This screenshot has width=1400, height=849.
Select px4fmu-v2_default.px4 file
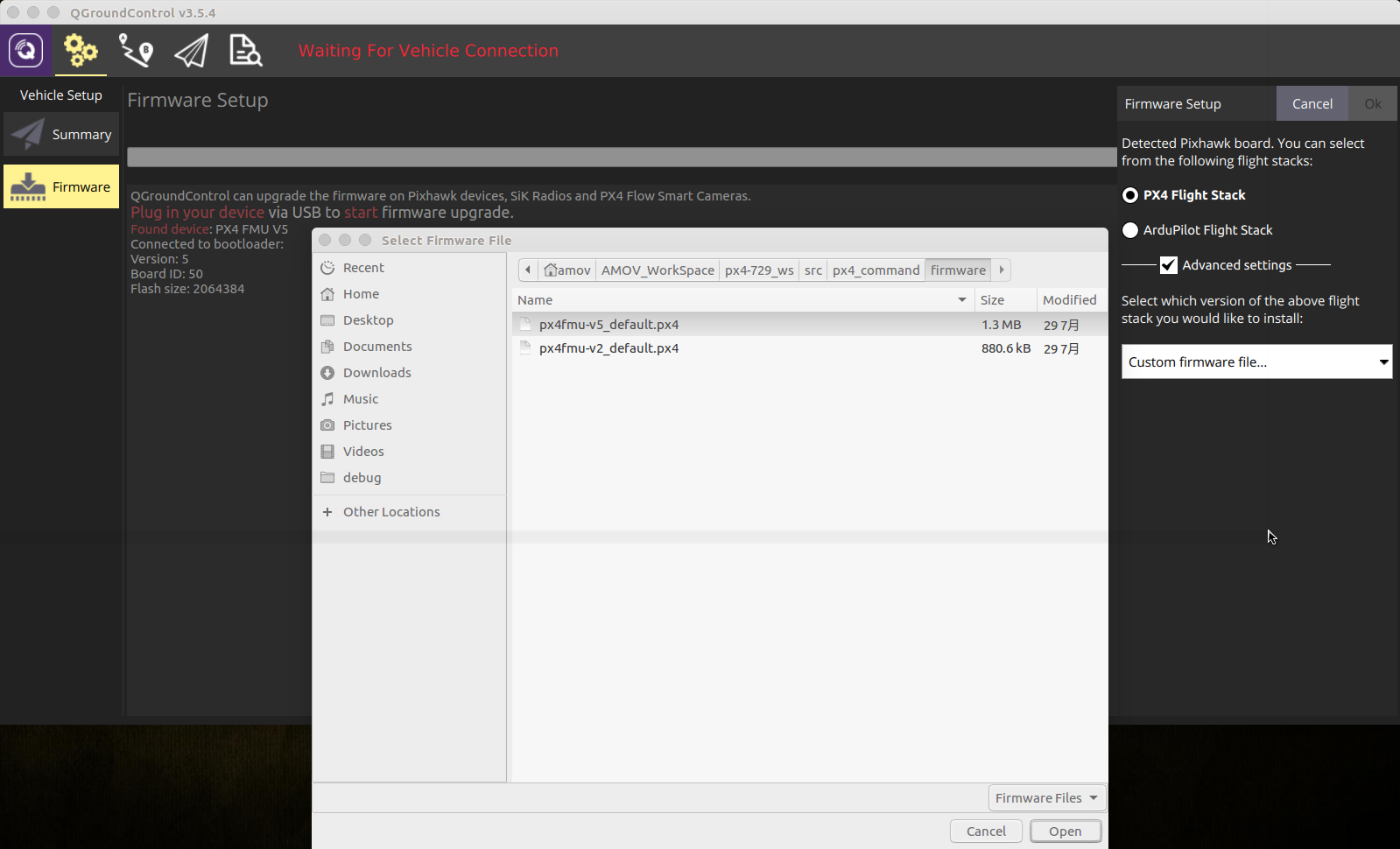810,348
